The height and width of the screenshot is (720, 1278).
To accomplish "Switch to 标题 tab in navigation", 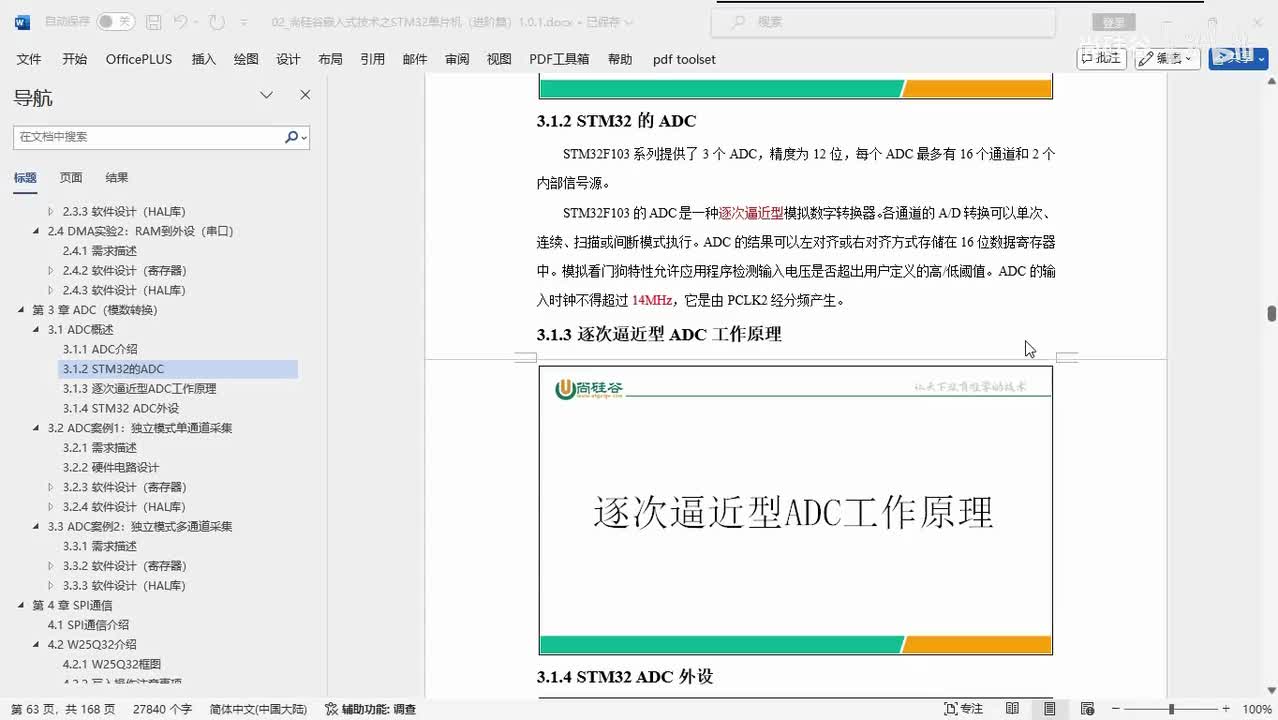I will pyautogui.click(x=25, y=178).
